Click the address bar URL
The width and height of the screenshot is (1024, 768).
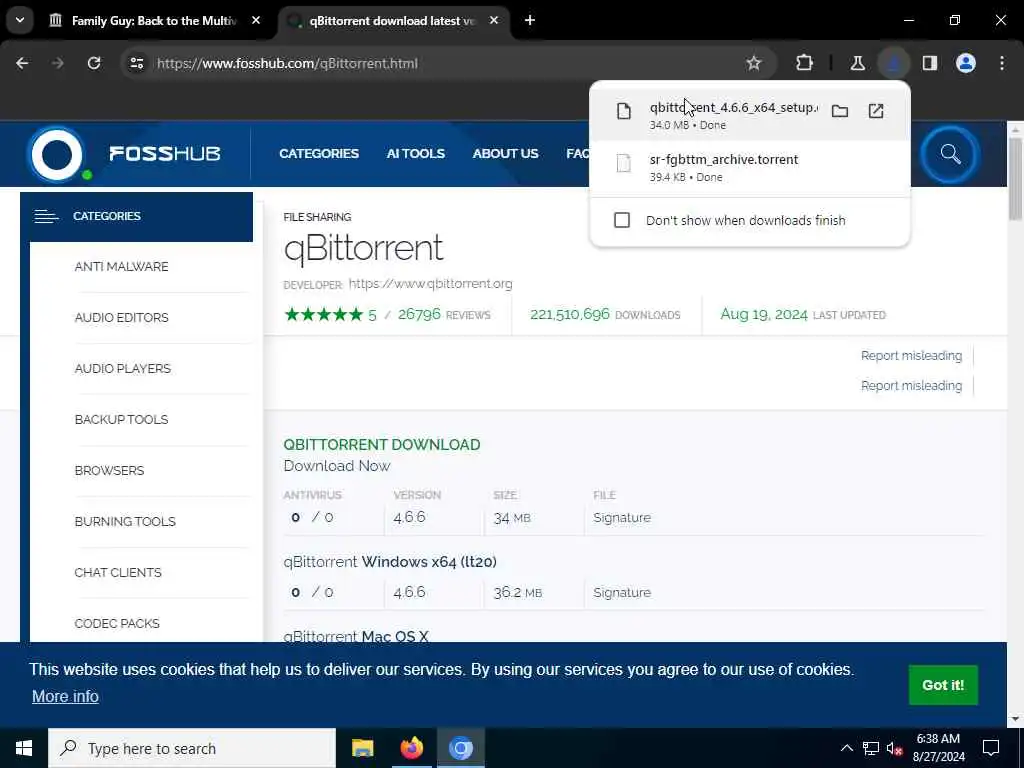[x=287, y=63]
